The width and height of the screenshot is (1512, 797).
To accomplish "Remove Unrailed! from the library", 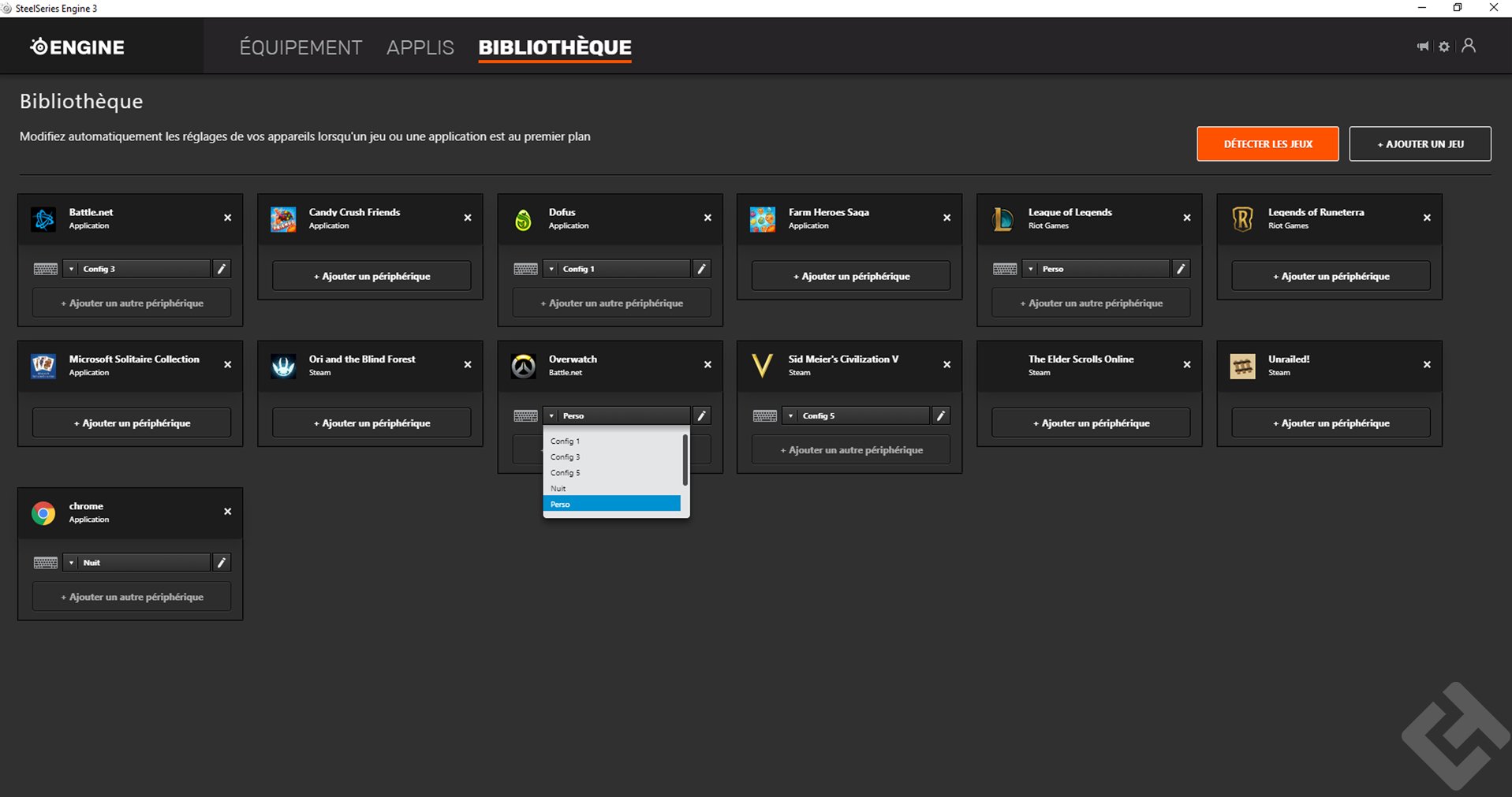I will pyautogui.click(x=1427, y=364).
